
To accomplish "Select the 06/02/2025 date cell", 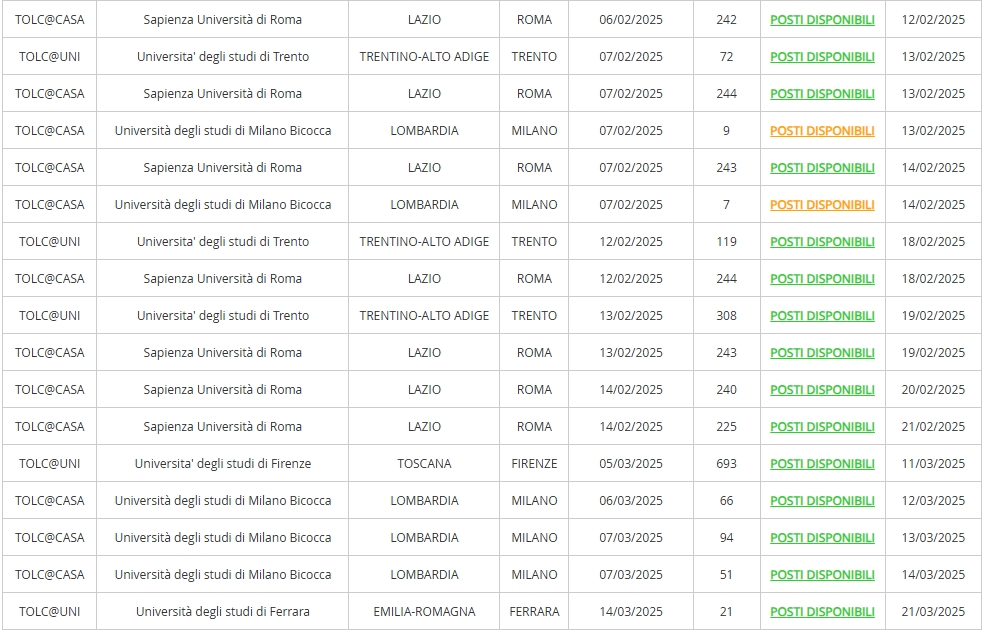I will [x=631, y=19].
